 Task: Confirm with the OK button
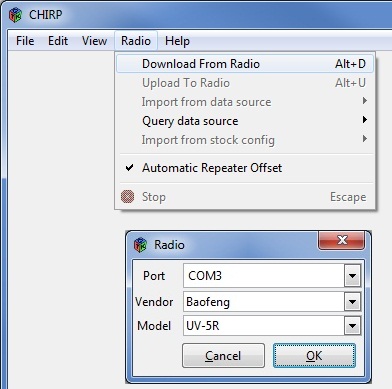tap(314, 356)
